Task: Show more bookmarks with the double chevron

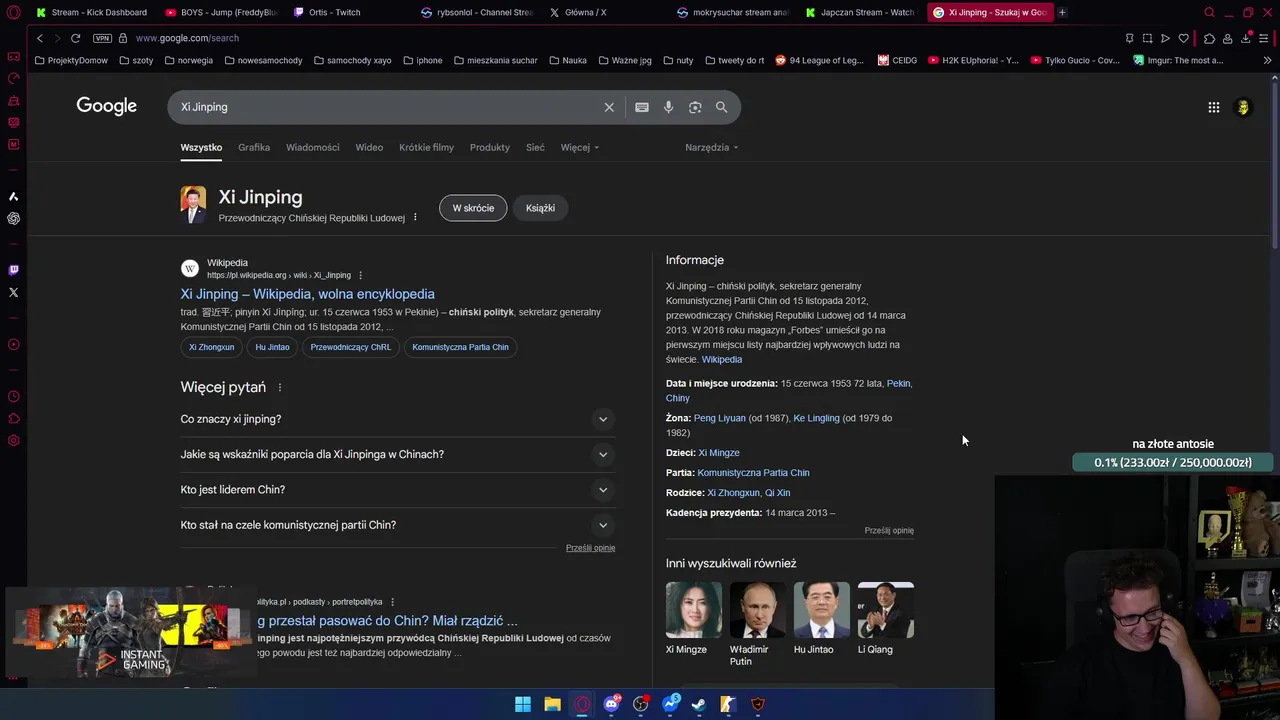Action: 1267,60
